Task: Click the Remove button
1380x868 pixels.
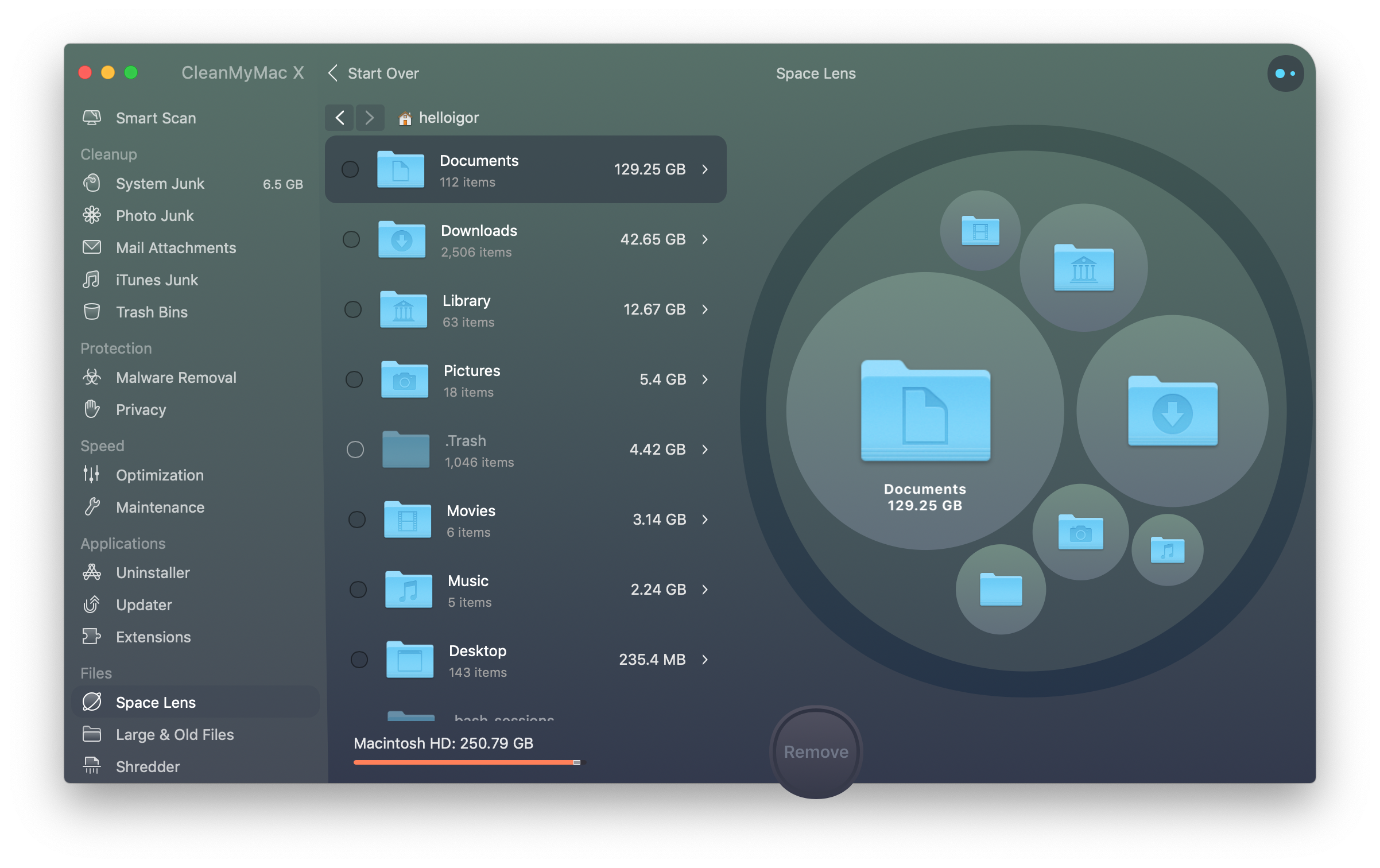Action: tap(816, 751)
